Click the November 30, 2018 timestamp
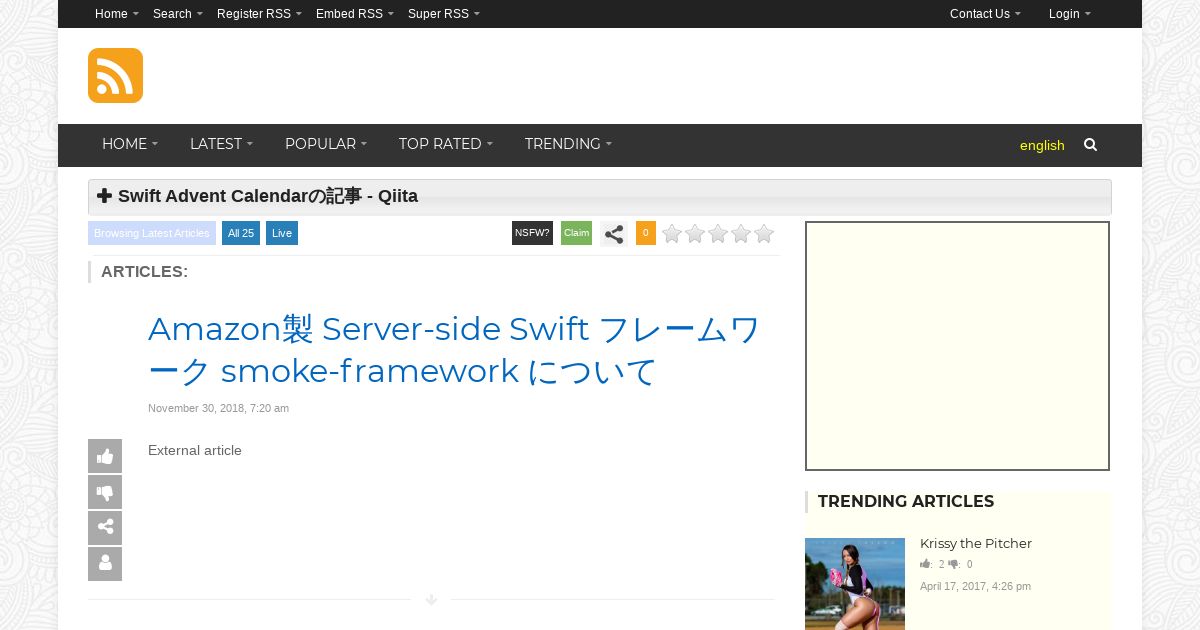This screenshot has height=630, width=1200. pos(218,408)
